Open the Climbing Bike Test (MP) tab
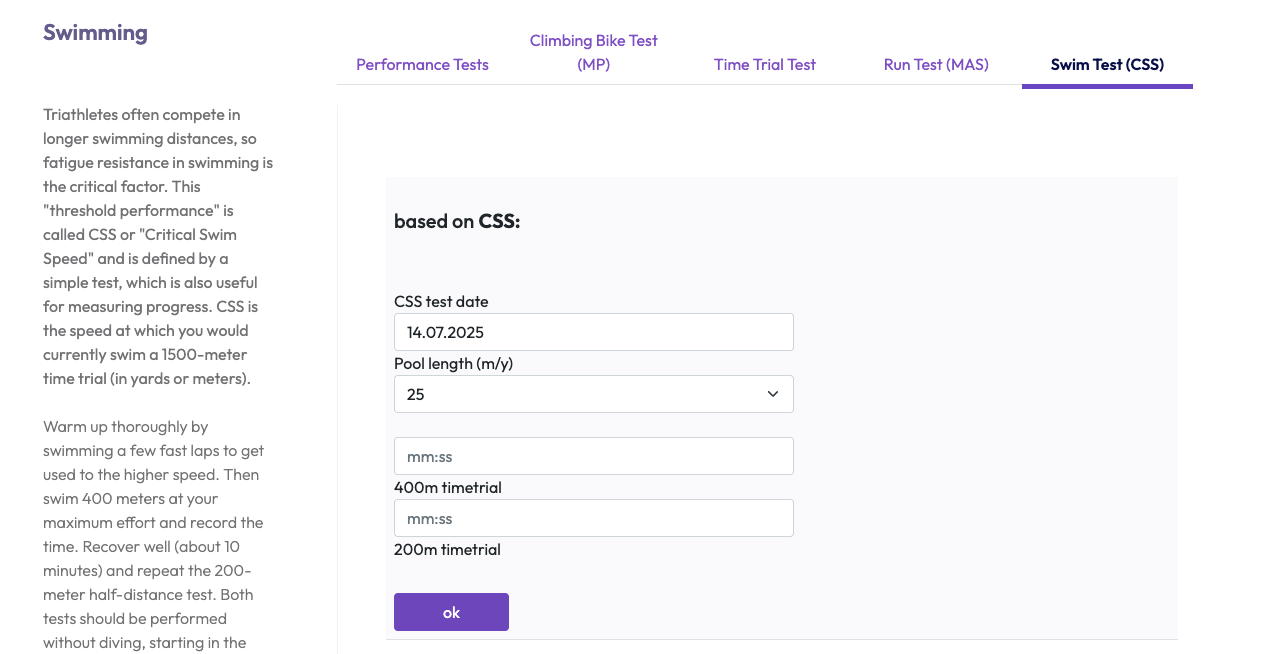Screen dimensions: 1261x654 594,52
